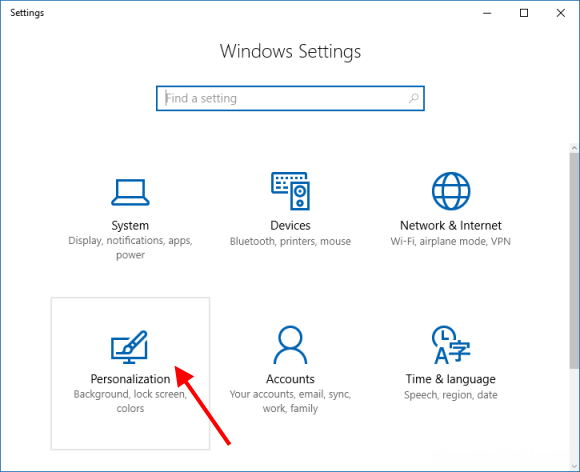
Task: Select the System category label
Action: click(130, 225)
